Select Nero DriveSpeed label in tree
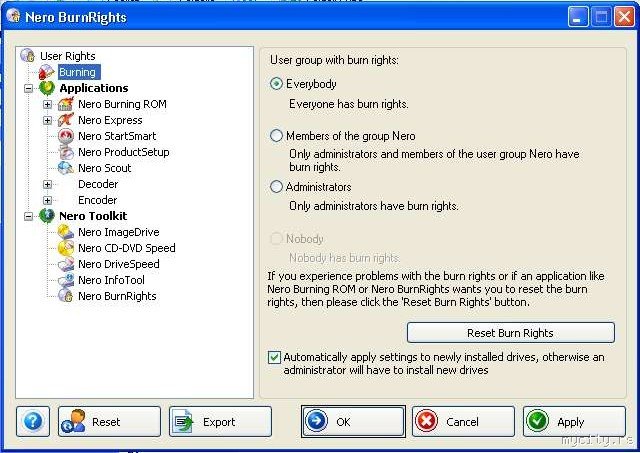Image resolution: width=640 pixels, height=453 pixels. [x=119, y=264]
